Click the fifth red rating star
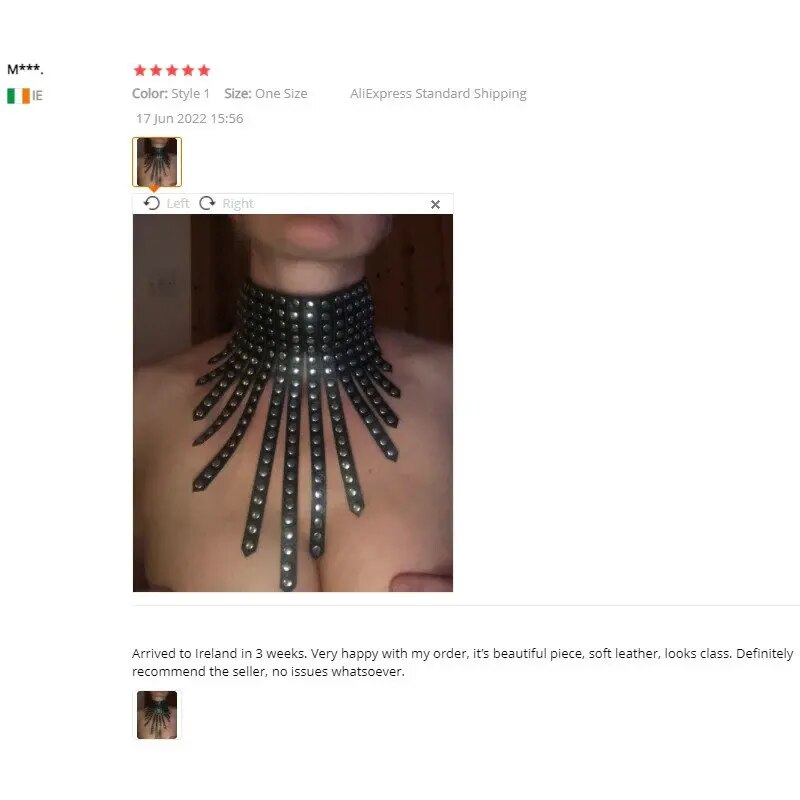 pyautogui.click(x=204, y=70)
